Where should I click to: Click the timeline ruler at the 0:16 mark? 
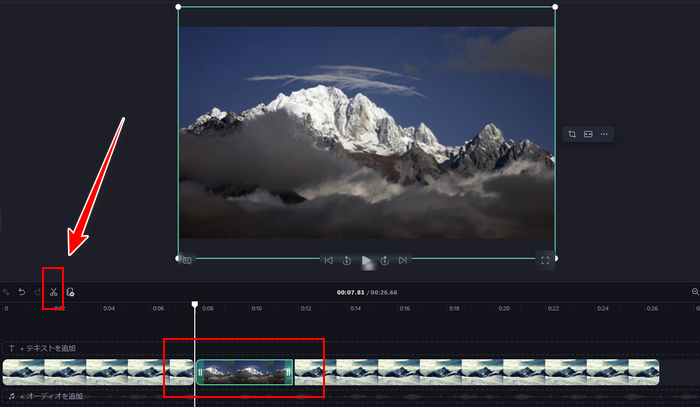pyautogui.click(x=404, y=309)
